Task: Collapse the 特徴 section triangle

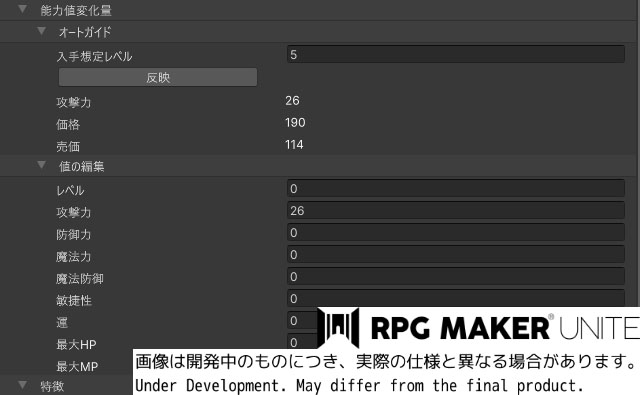Action: (x=22, y=385)
